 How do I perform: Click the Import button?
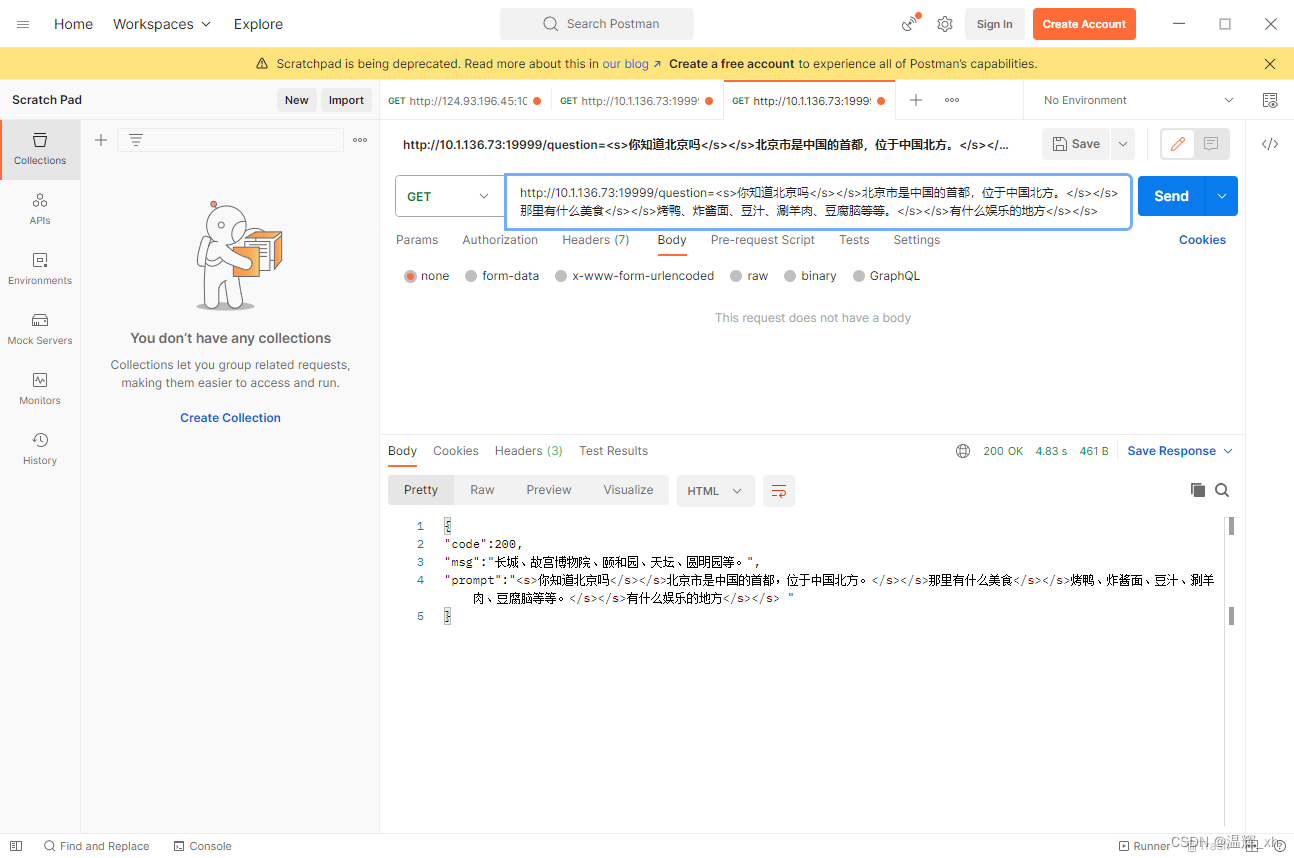(x=346, y=100)
